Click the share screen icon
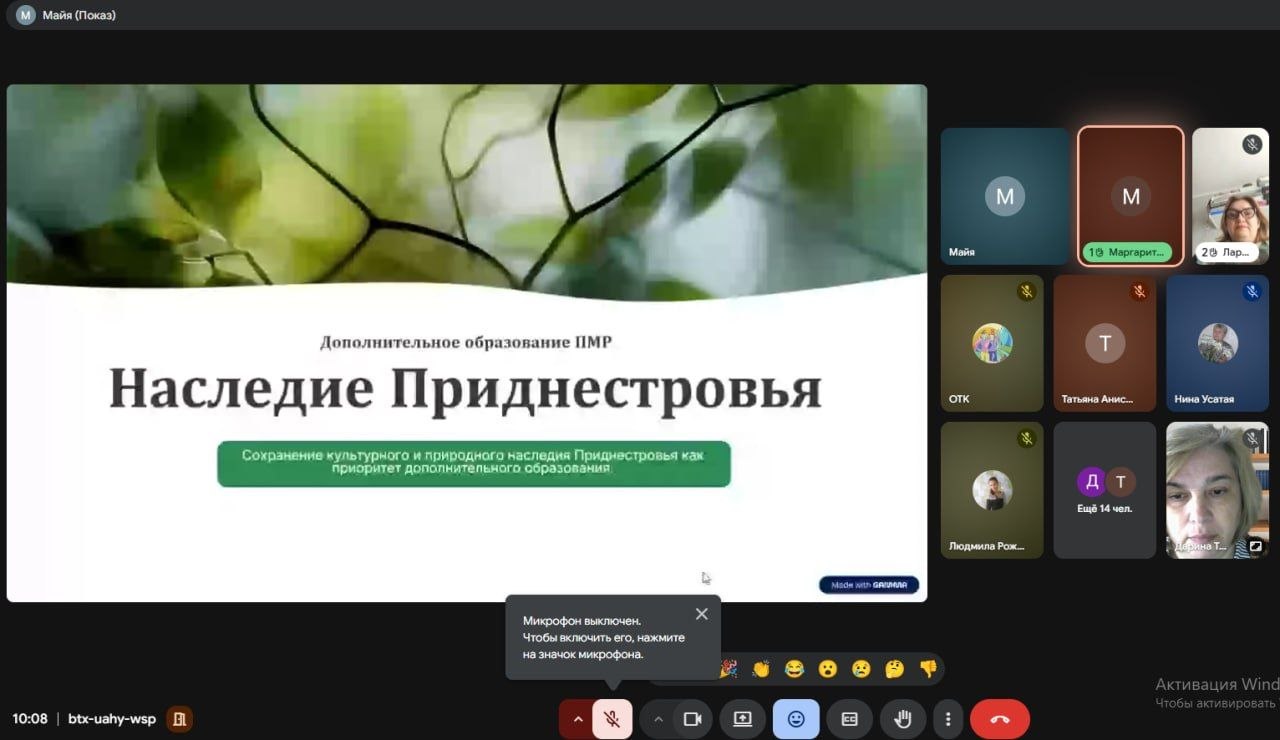 click(x=742, y=719)
